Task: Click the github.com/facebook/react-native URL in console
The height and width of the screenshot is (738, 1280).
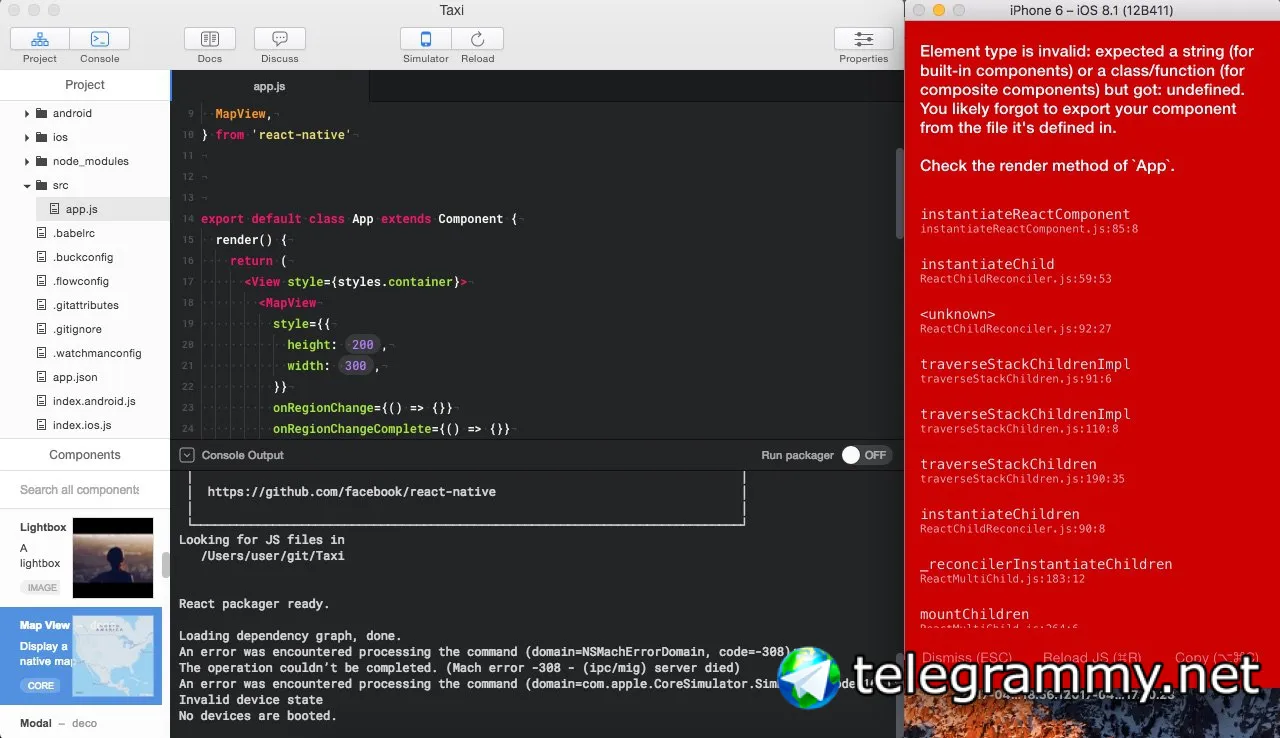Action: 351,492
